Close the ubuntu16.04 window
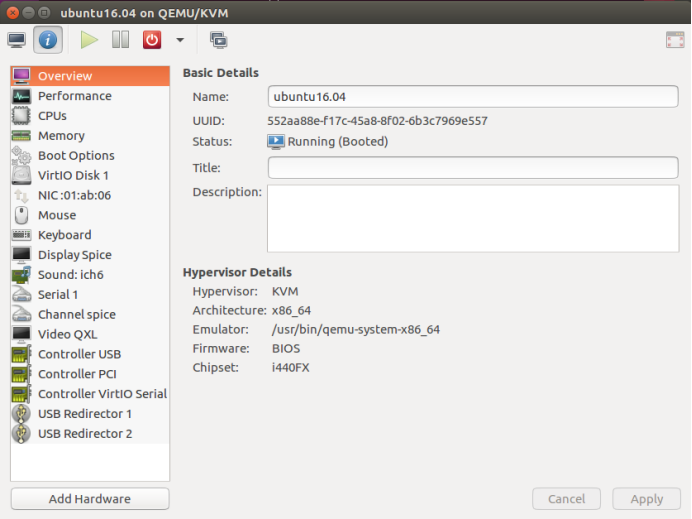692x519 pixels. (13, 13)
